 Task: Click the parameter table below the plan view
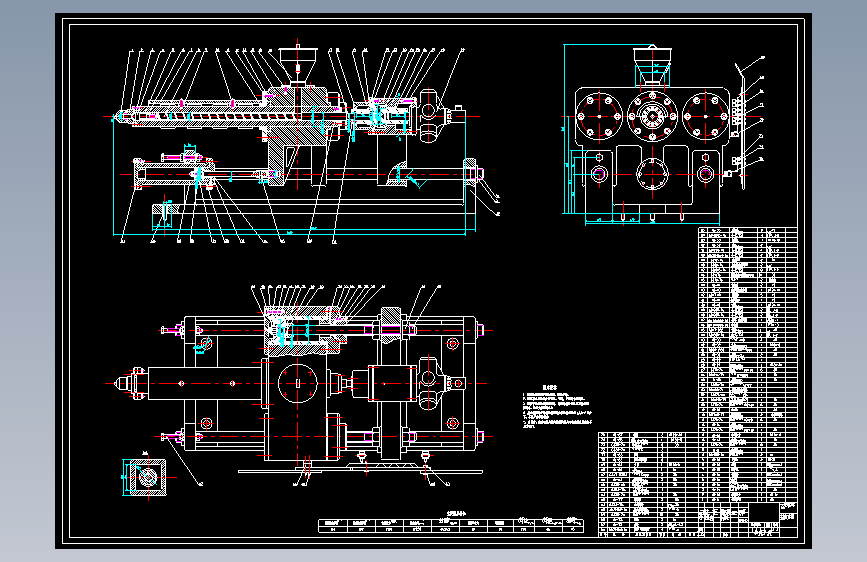pyautogui.click(x=451, y=525)
